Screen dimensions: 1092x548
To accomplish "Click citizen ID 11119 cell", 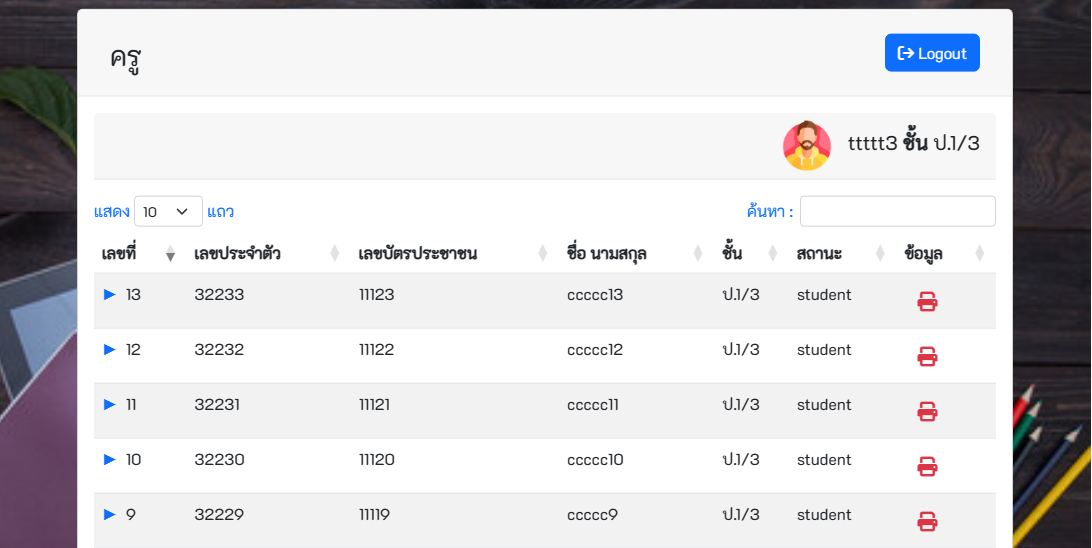I will click(x=375, y=515).
